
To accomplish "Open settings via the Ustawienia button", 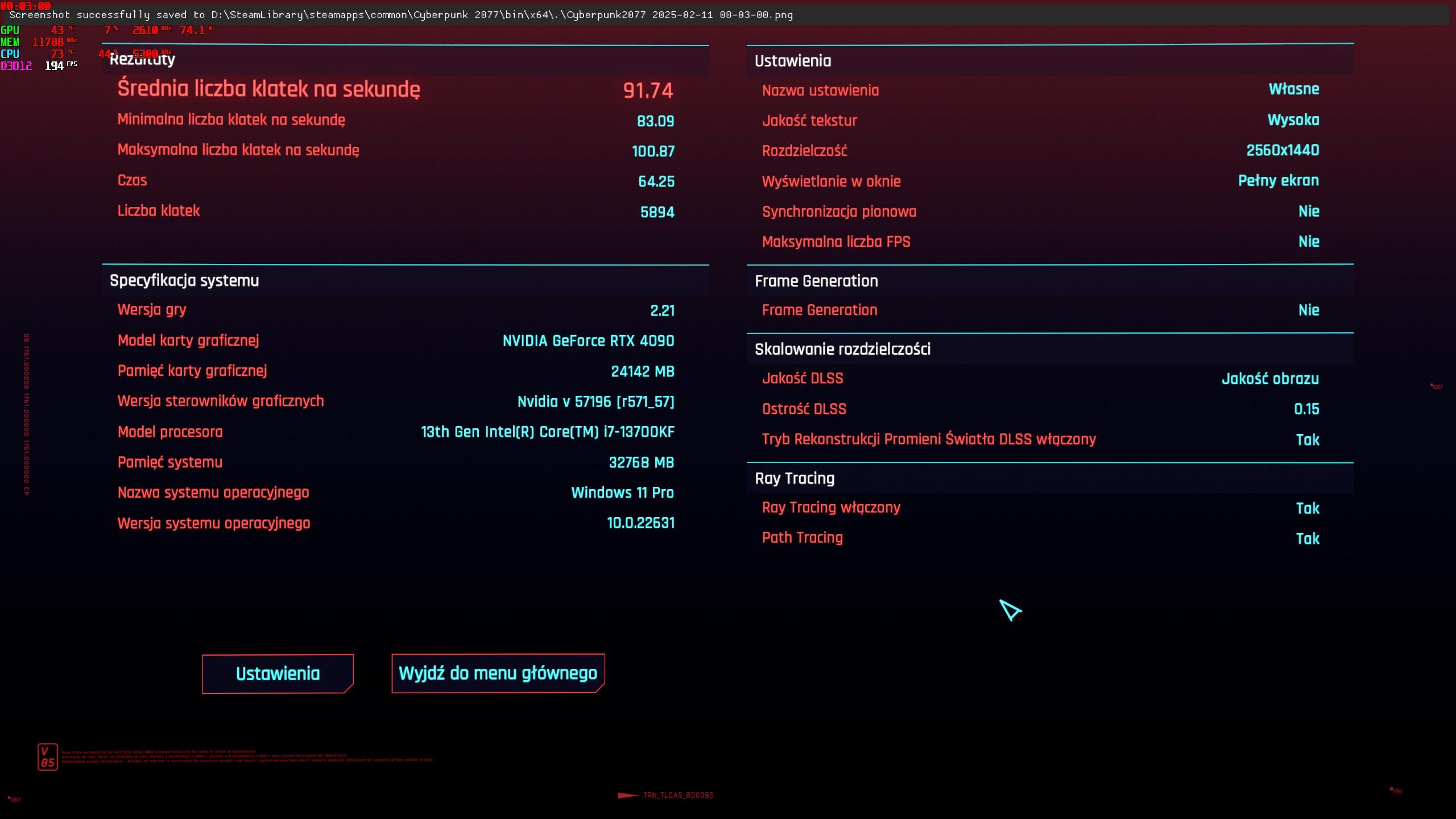I will [278, 673].
